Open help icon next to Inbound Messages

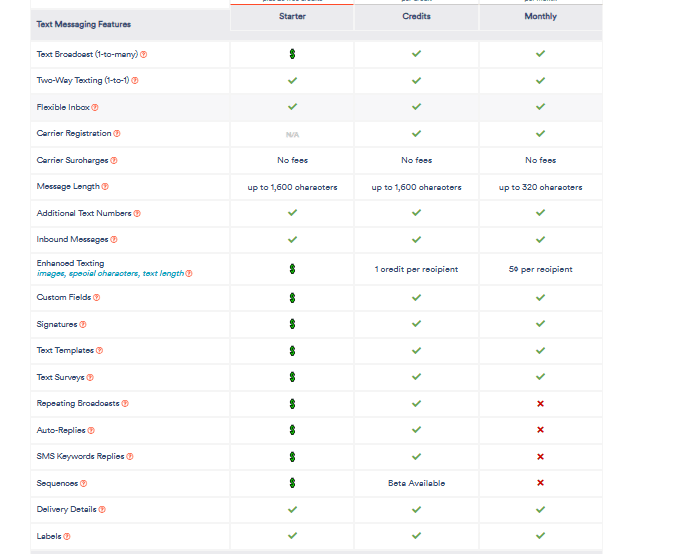114,239
